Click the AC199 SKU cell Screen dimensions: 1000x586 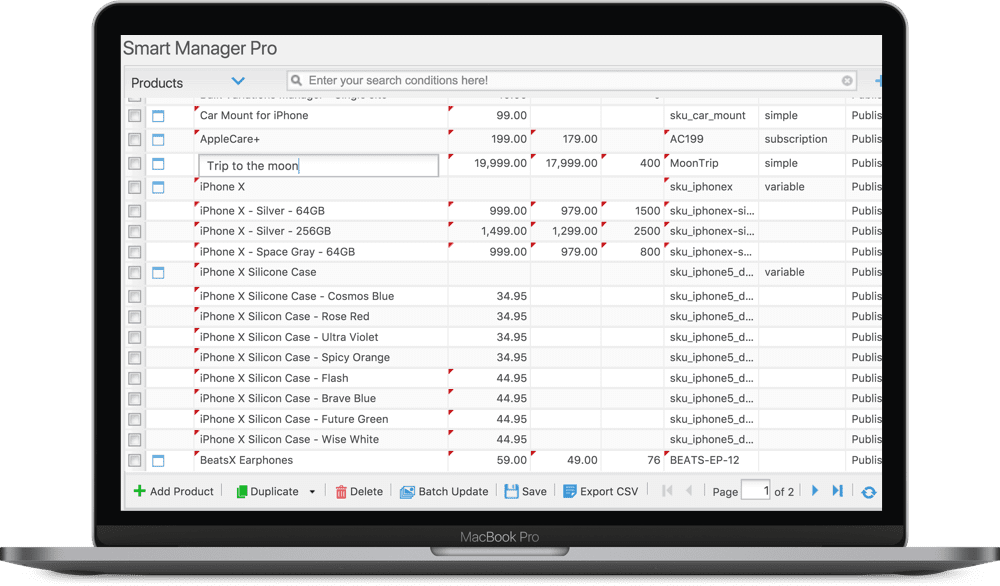686,139
